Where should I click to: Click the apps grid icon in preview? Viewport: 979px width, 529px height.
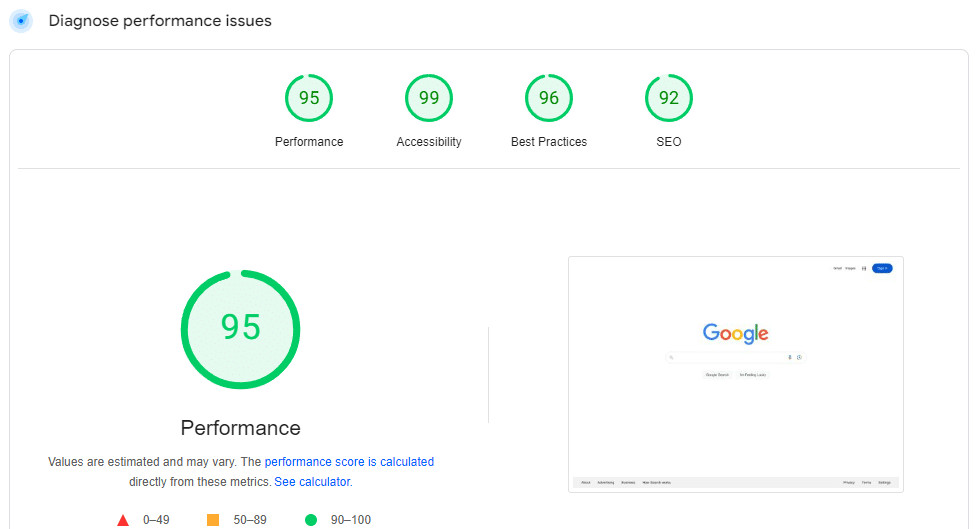pyautogui.click(x=864, y=268)
